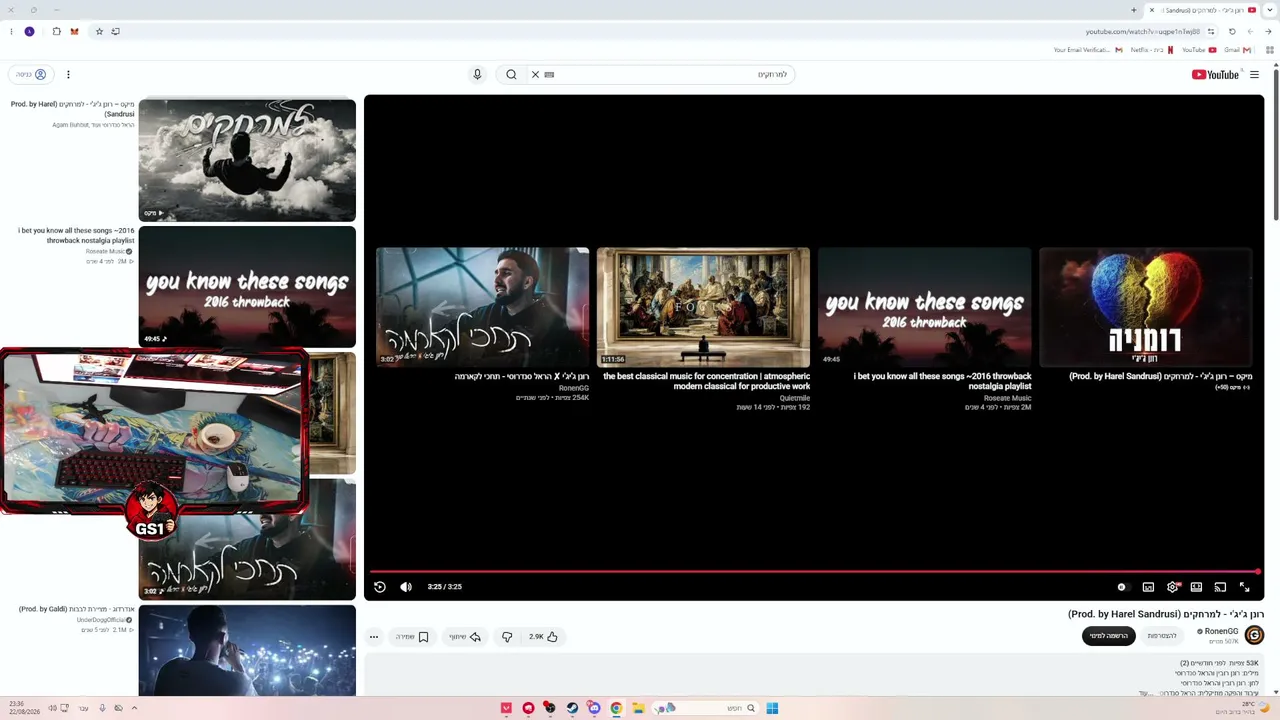Open the on-screen keyboard in search box

pyautogui.click(x=549, y=74)
